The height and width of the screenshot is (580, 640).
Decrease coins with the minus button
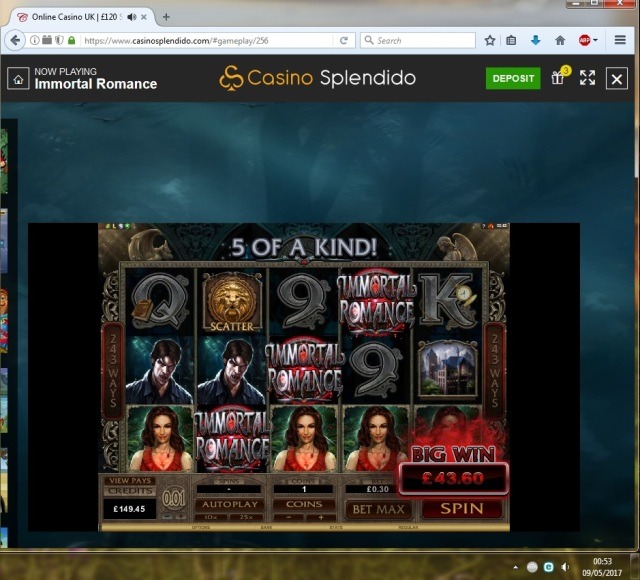point(288,517)
